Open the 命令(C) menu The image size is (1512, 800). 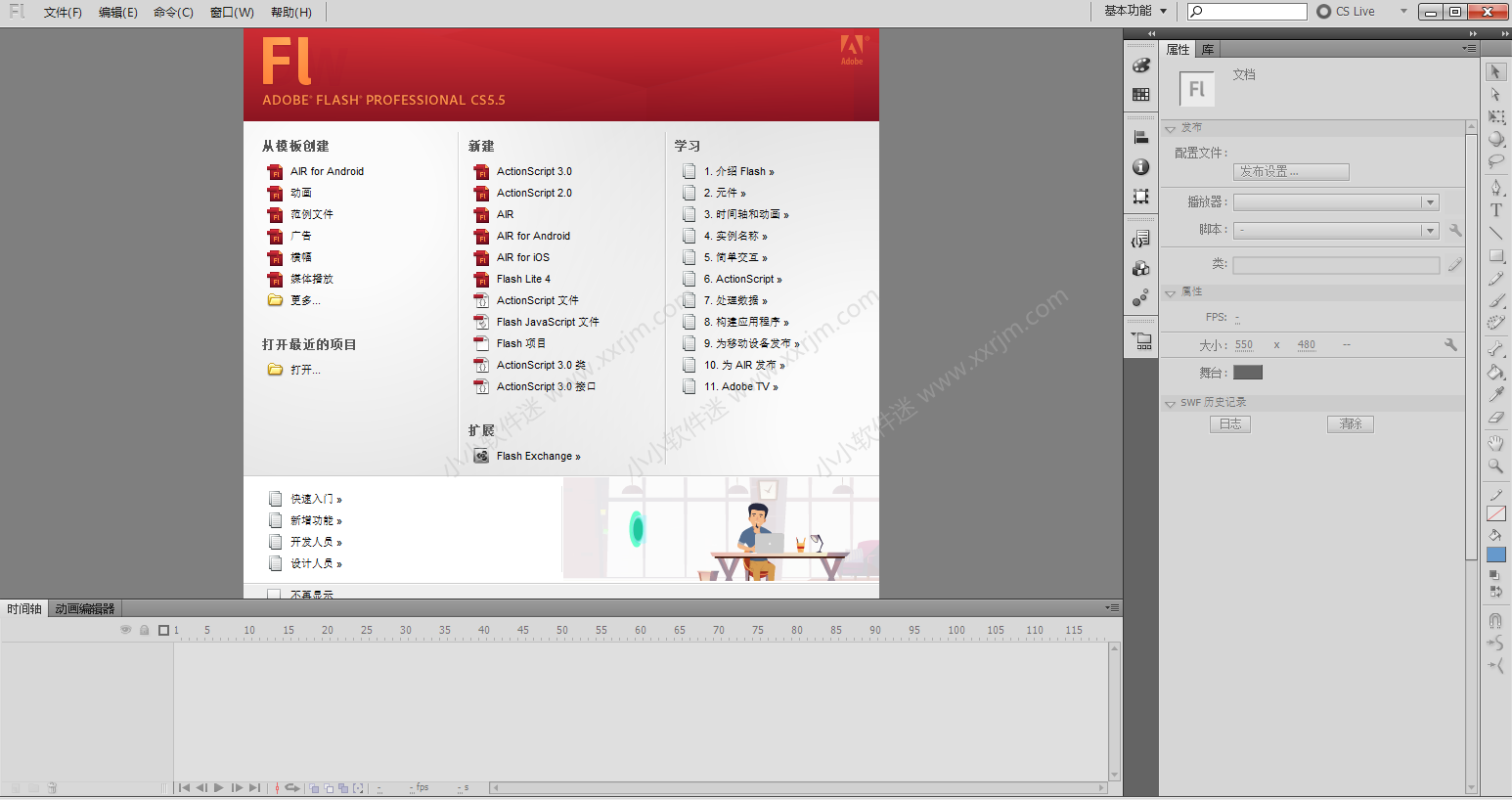[173, 13]
